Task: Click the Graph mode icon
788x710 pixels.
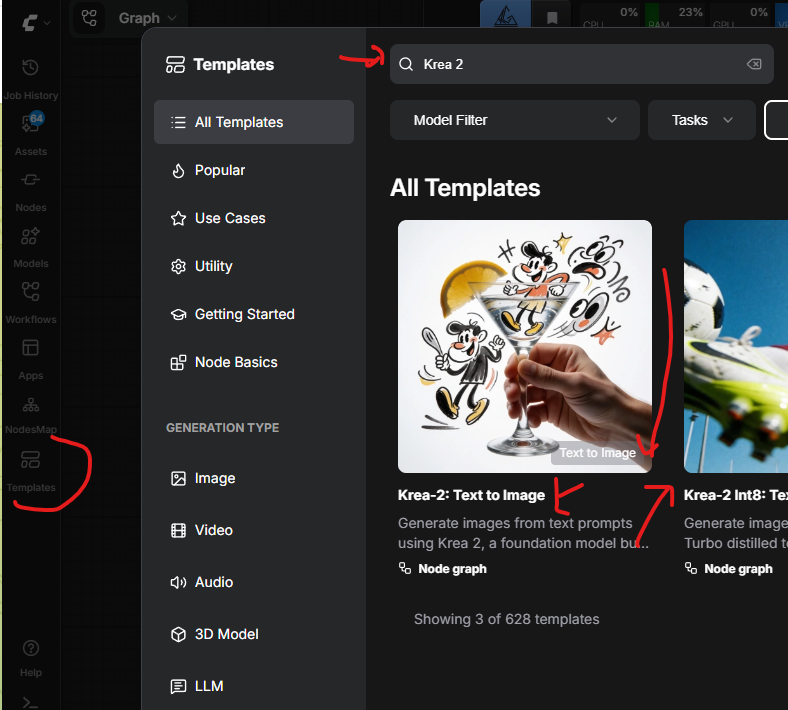Action: pyautogui.click(x=89, y=18)
